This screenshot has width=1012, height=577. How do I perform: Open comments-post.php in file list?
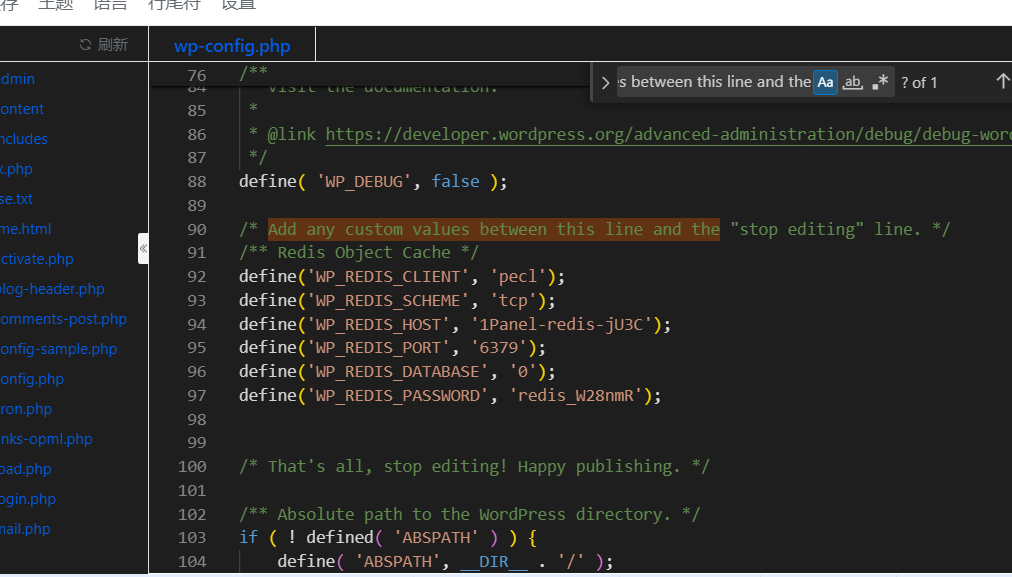[63, 319]
